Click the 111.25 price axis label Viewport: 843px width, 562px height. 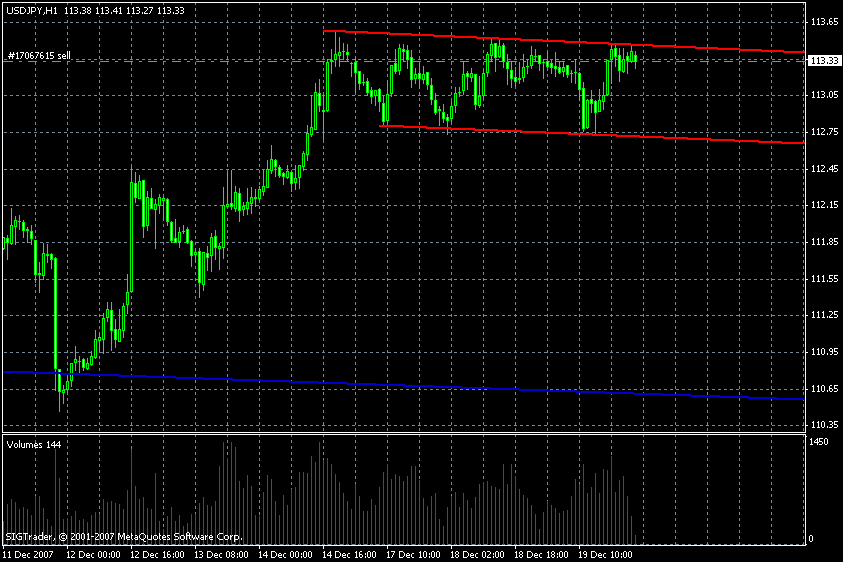pos(824,315)
